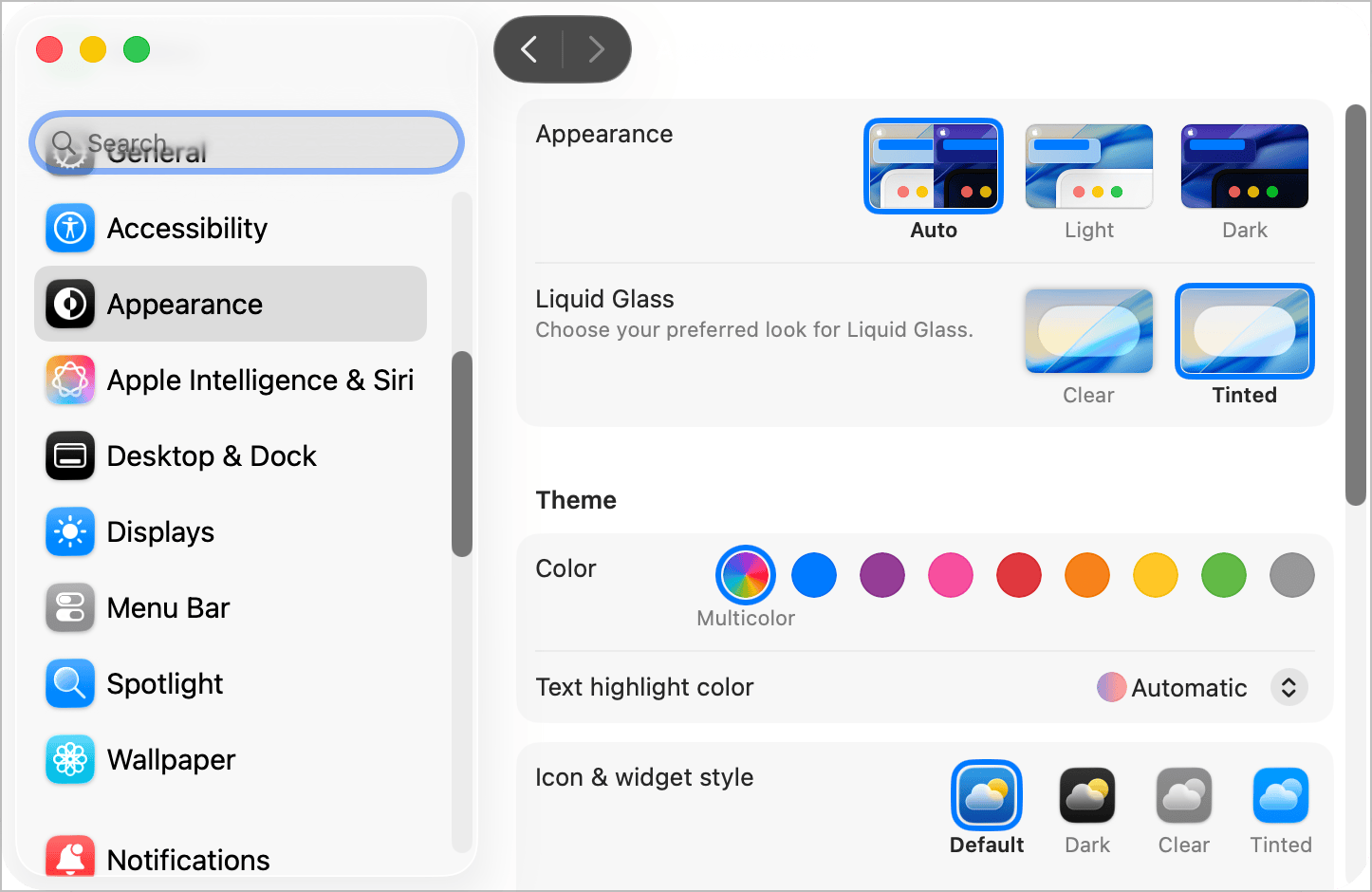Select Tinted icon & widget style
This screenshot has height=892, width=1372.
(x=1280, y=795)
